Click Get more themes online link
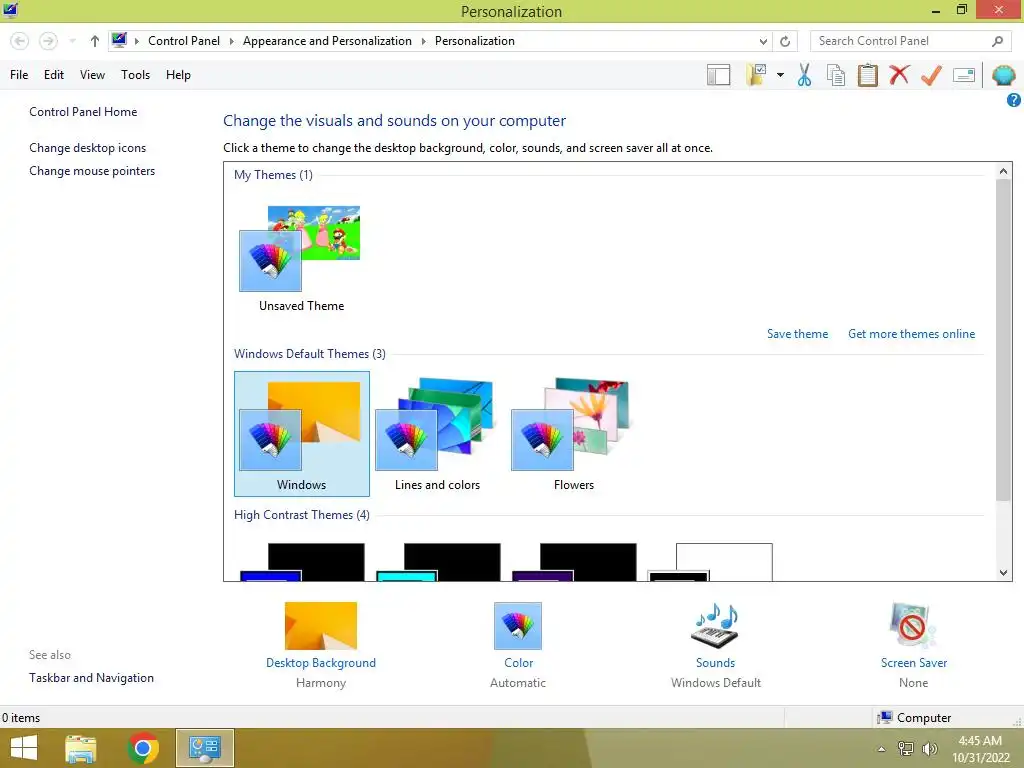Image resolution: width=1024 pixels, height=768 pixels. click(x=911, y=334)
